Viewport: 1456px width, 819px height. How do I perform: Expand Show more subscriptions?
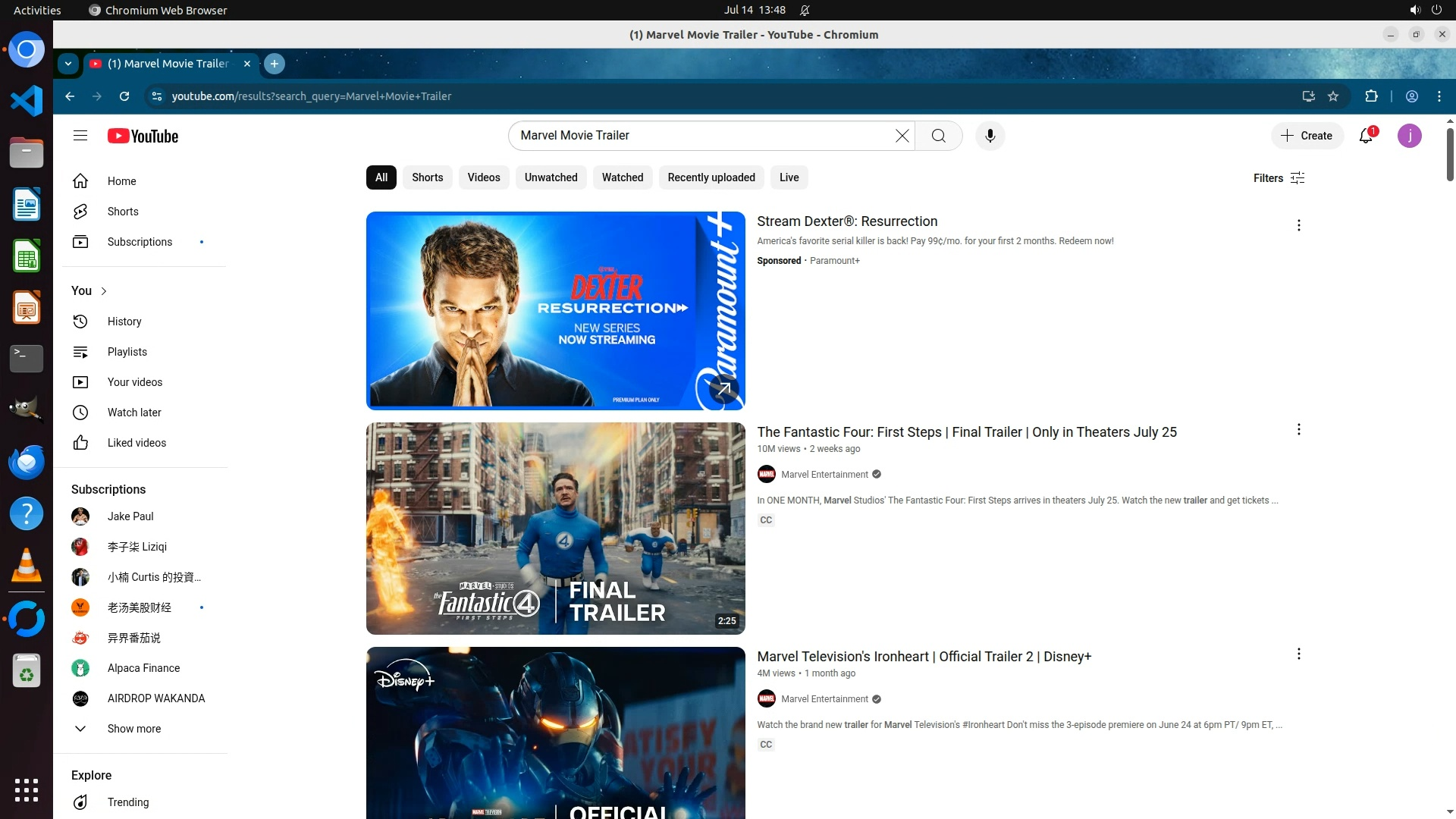[x=133, y=729]
